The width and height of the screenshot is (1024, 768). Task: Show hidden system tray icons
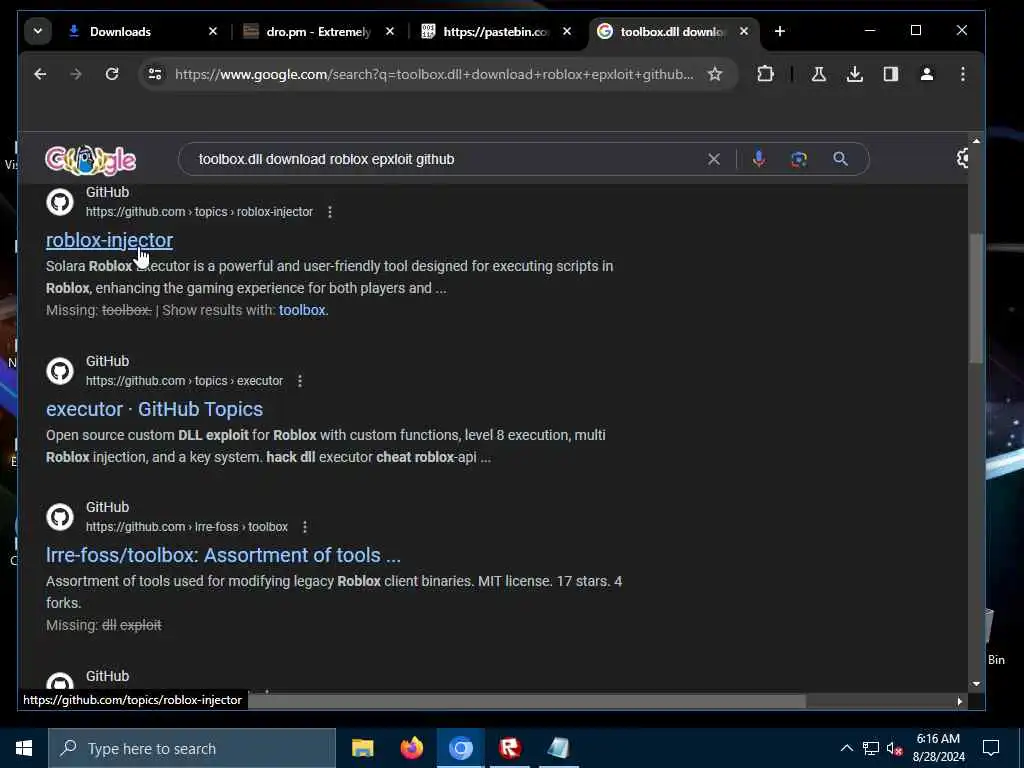click(846, 748)
